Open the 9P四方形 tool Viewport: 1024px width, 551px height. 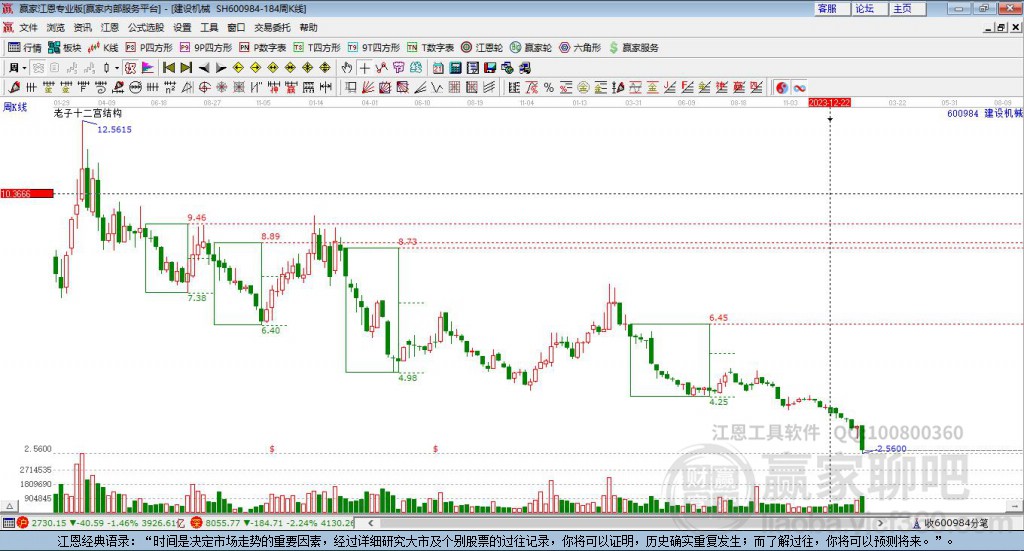[x=206, y=48]
